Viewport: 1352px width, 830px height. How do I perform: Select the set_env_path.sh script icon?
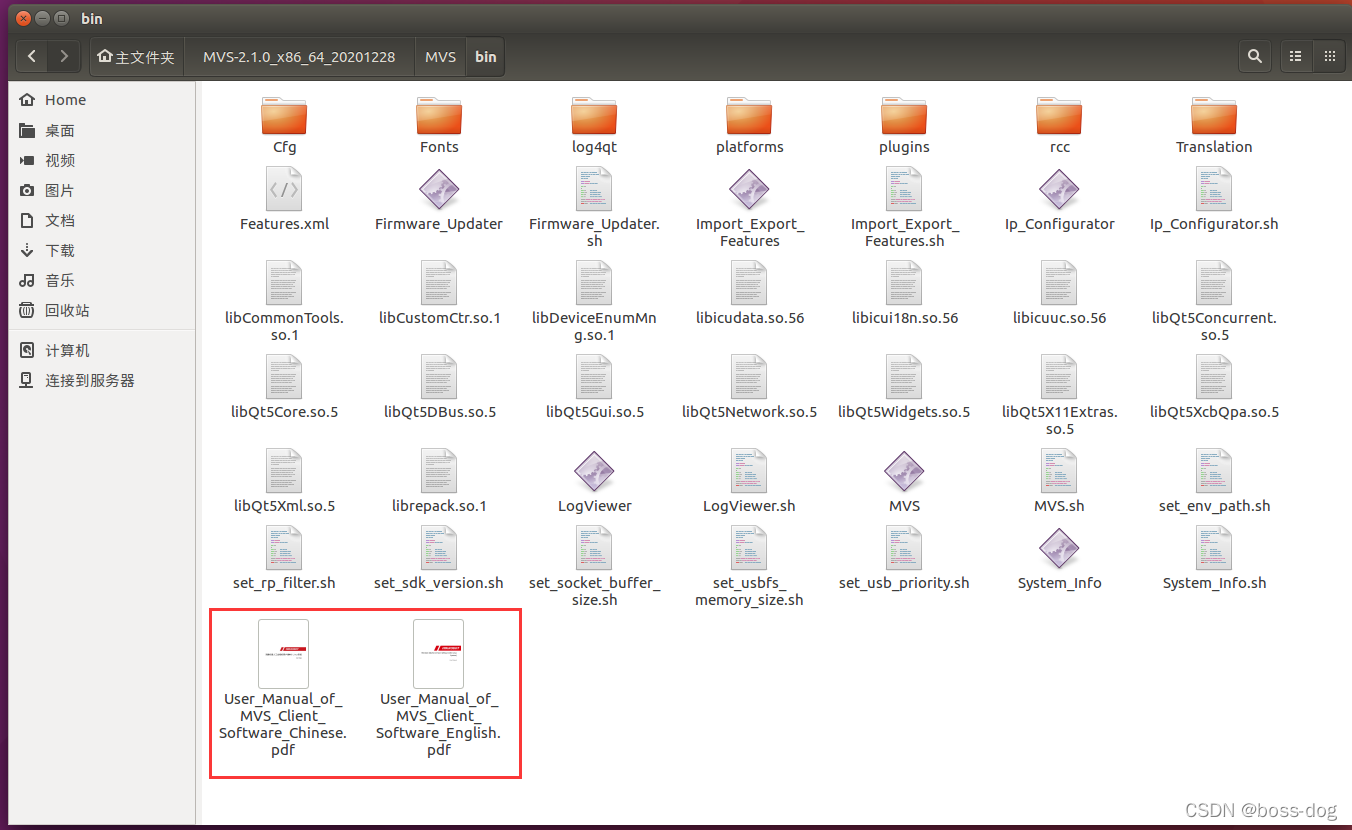click(1214, 471)
